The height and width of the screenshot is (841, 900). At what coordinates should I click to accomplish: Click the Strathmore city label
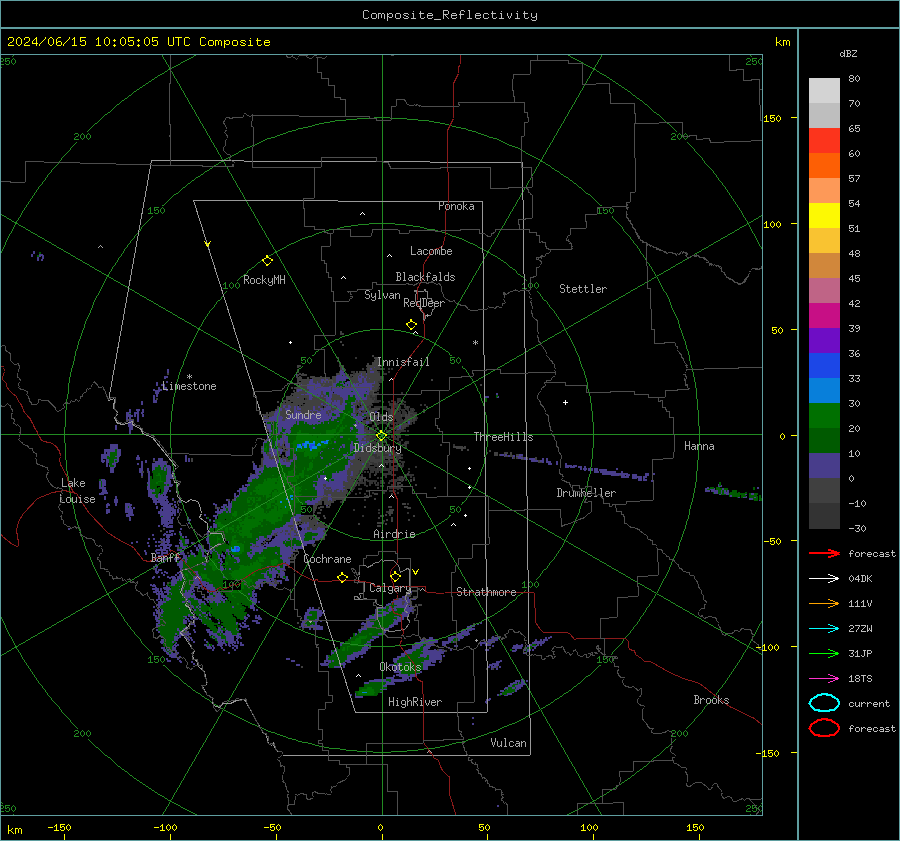pos(486,592)
